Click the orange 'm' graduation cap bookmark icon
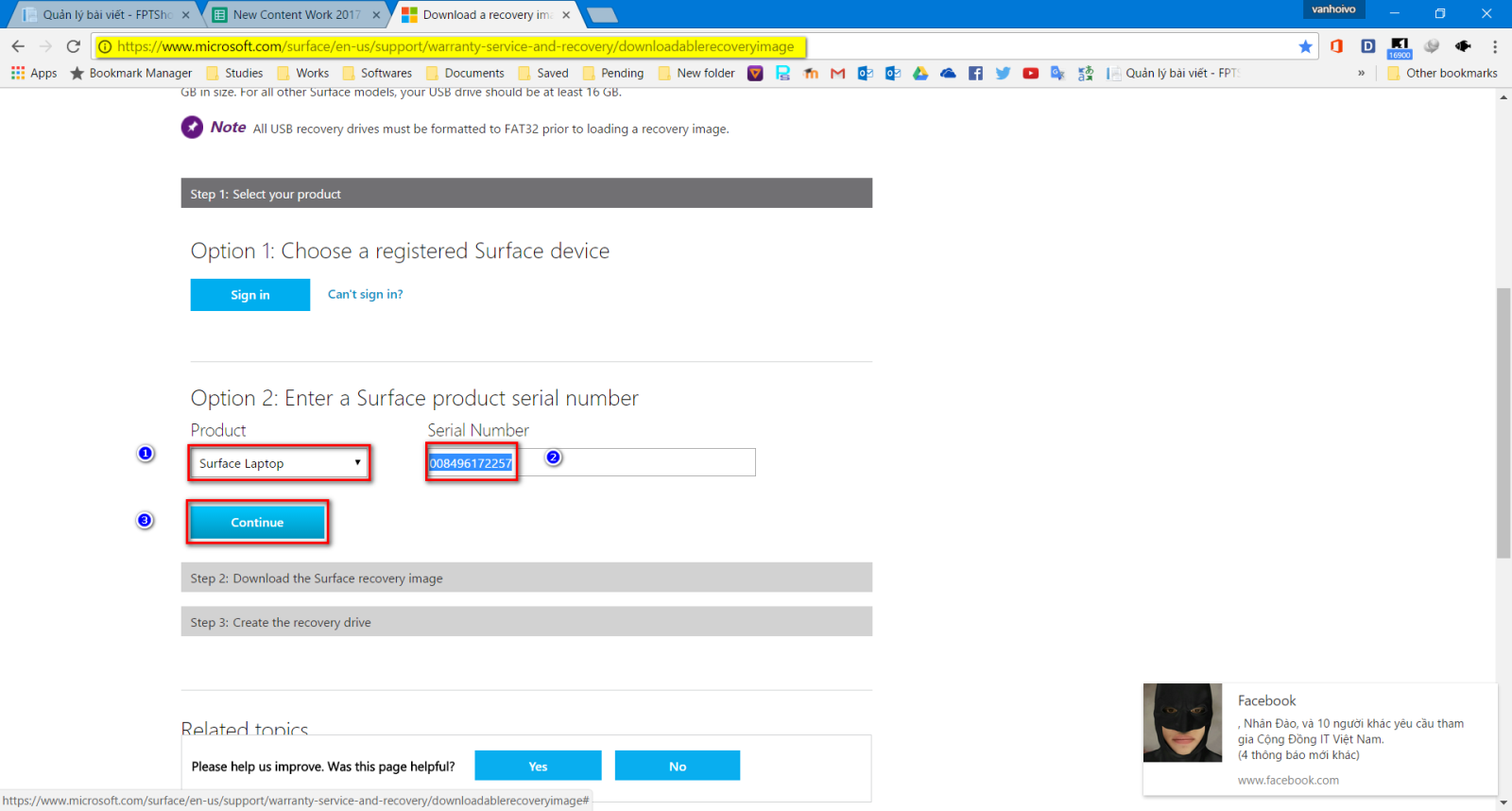Image resolution: width=1512 pixels, height=811 pixels. point(810,73)
